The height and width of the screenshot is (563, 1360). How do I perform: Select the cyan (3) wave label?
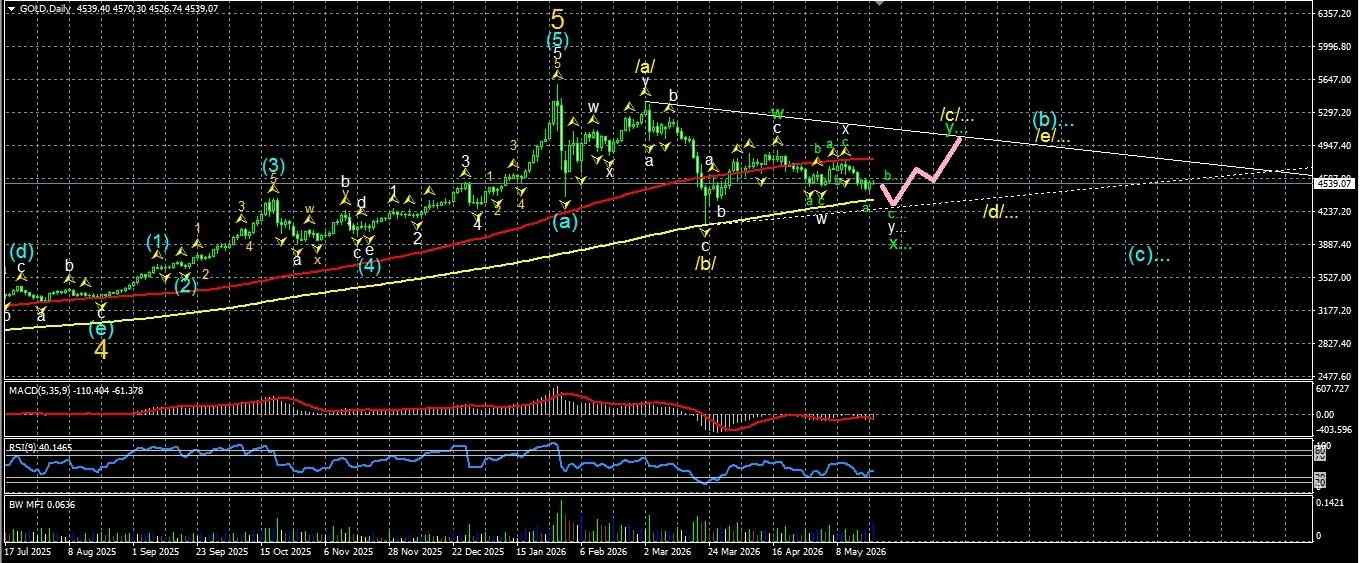point(275,165)
